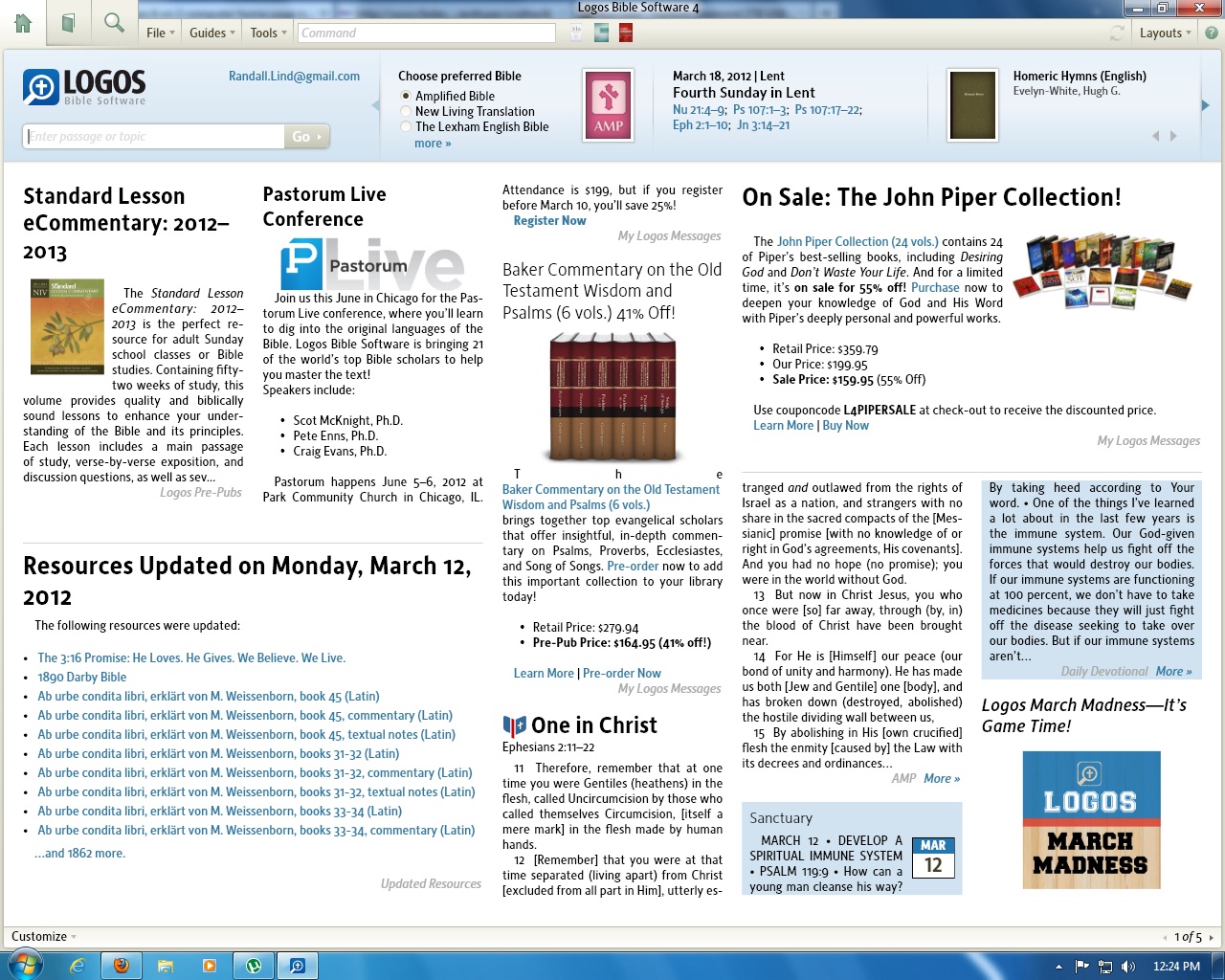The height and width of the screenshot is (980, 1225).
Task: Open the Customize dropdown
Action: click(44, 937)
